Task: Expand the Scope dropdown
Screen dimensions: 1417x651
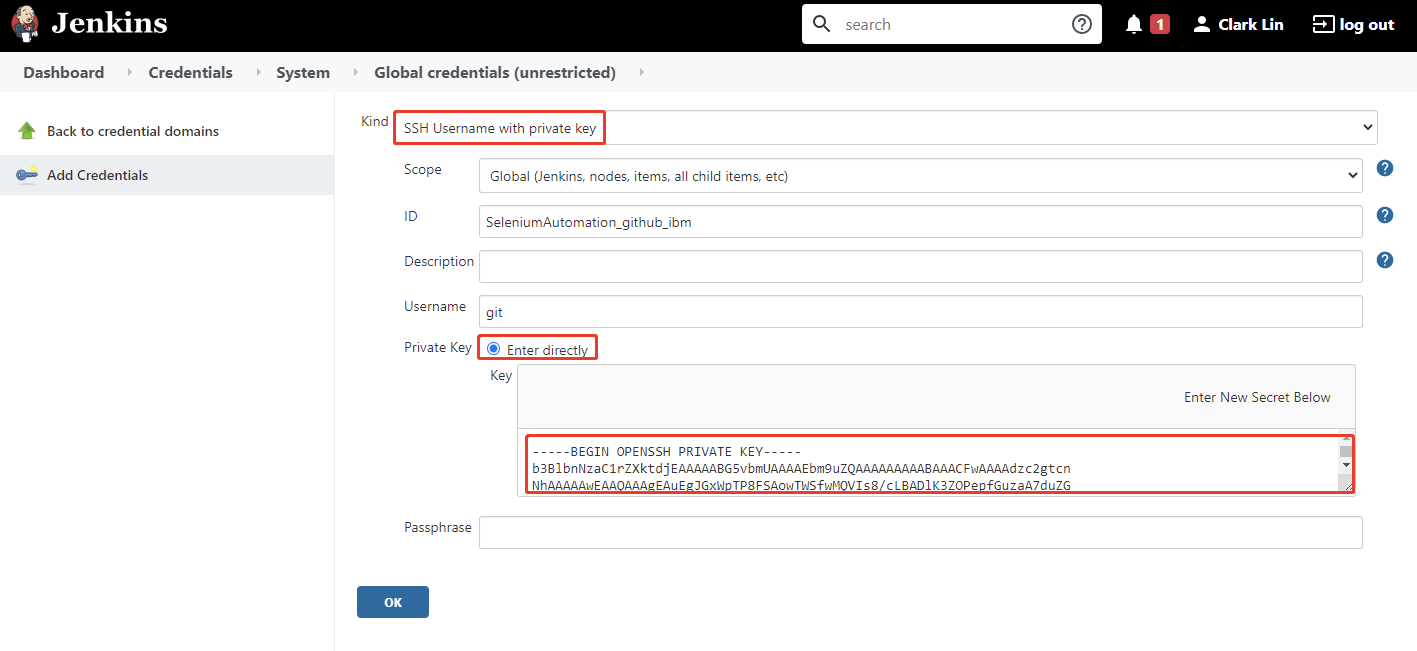Action: click(x=920, y=176)
